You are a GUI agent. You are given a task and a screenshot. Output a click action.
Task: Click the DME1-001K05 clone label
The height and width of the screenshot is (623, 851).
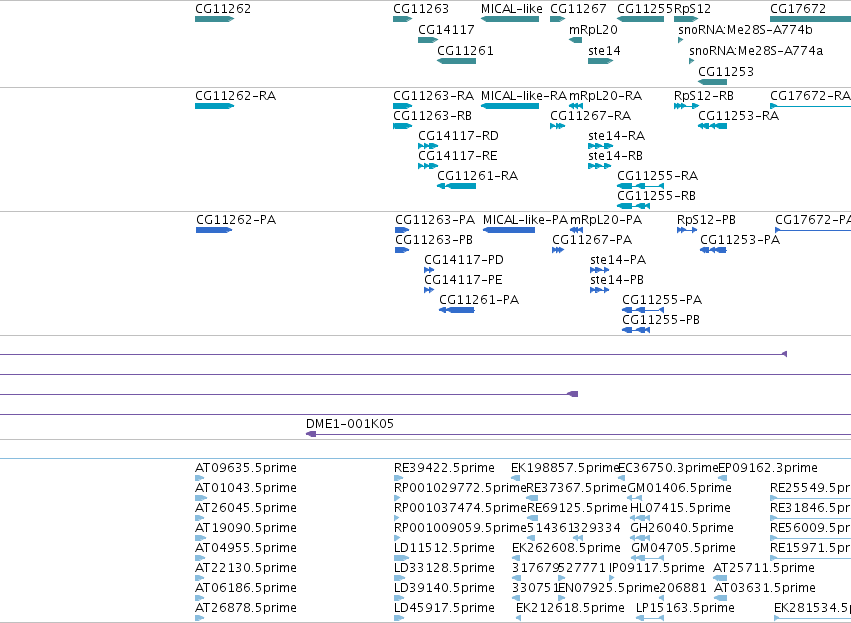[350, 424]
